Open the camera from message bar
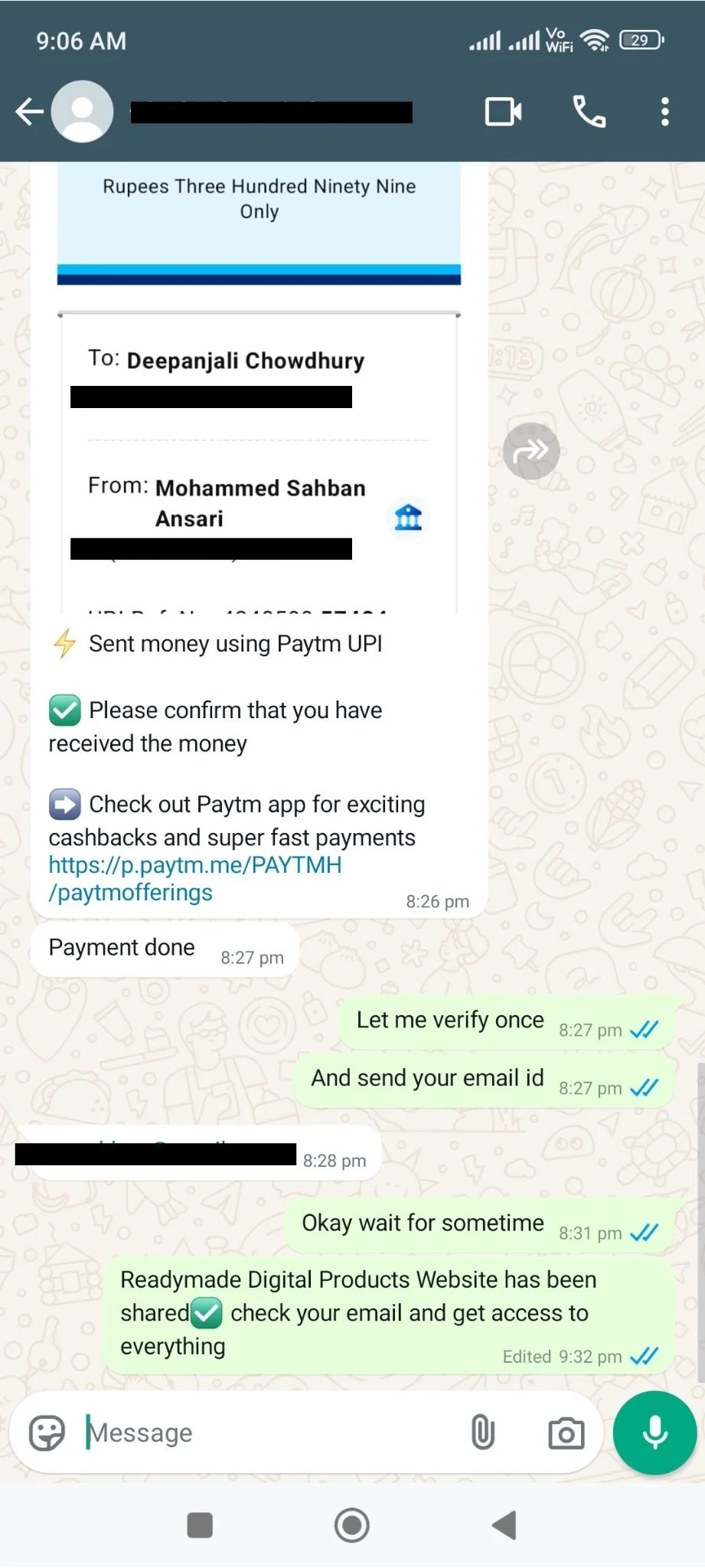This screenshot has width=705, height=1568. pyautogui.click(x=566, y=1433)
